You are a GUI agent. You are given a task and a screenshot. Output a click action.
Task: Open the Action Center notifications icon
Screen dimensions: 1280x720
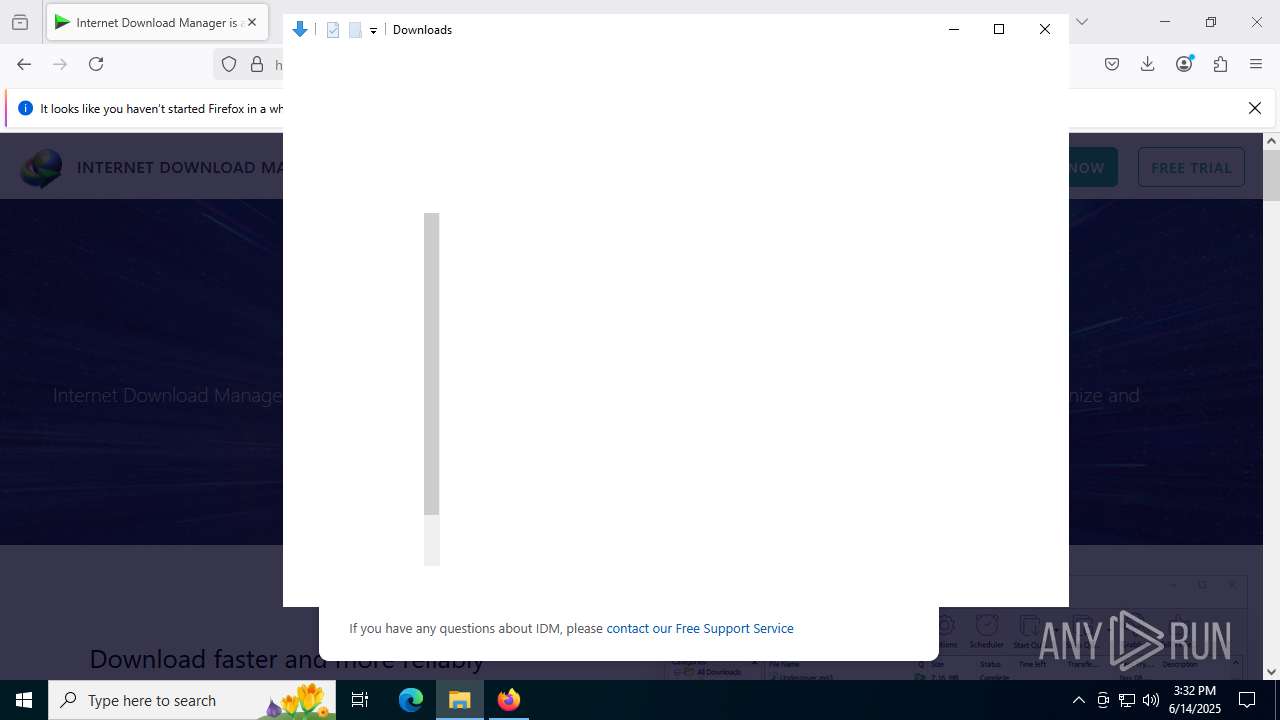click(x=1247, y=700)
